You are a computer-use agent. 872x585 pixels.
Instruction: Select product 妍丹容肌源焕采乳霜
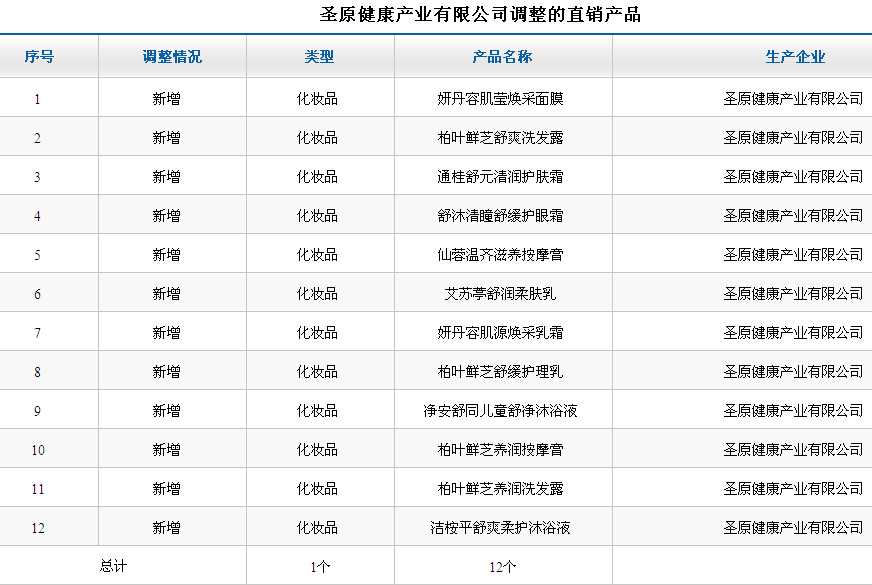pos(501,333)
